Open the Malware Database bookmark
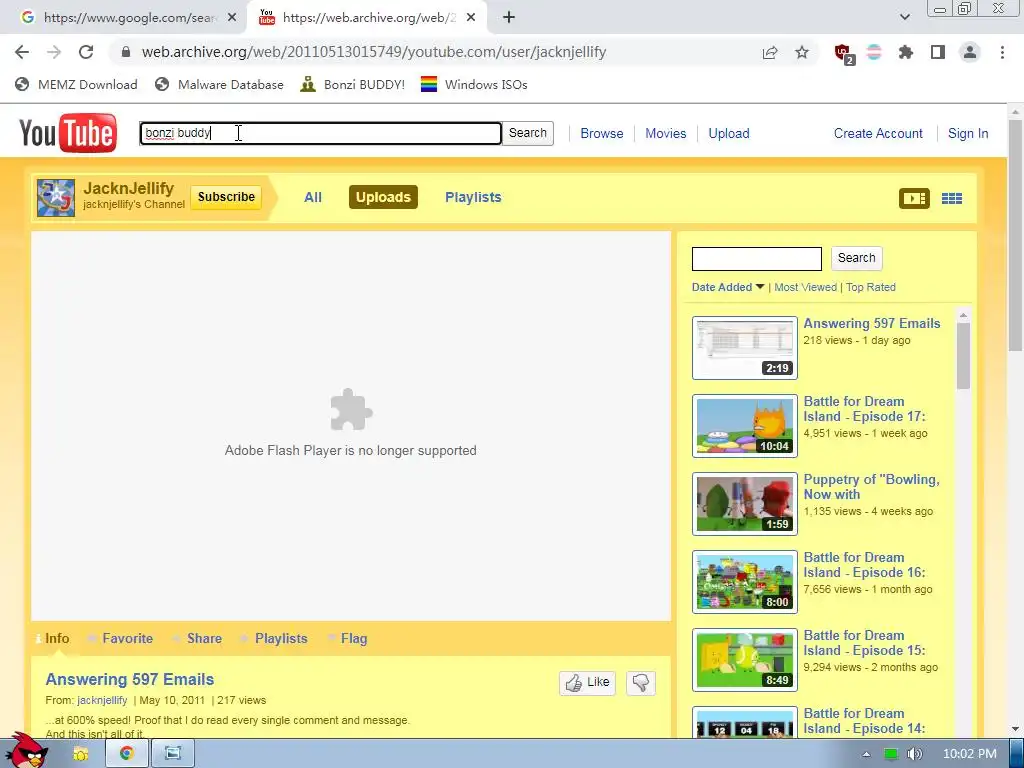The image size is (1024, 768). [219, 84]
